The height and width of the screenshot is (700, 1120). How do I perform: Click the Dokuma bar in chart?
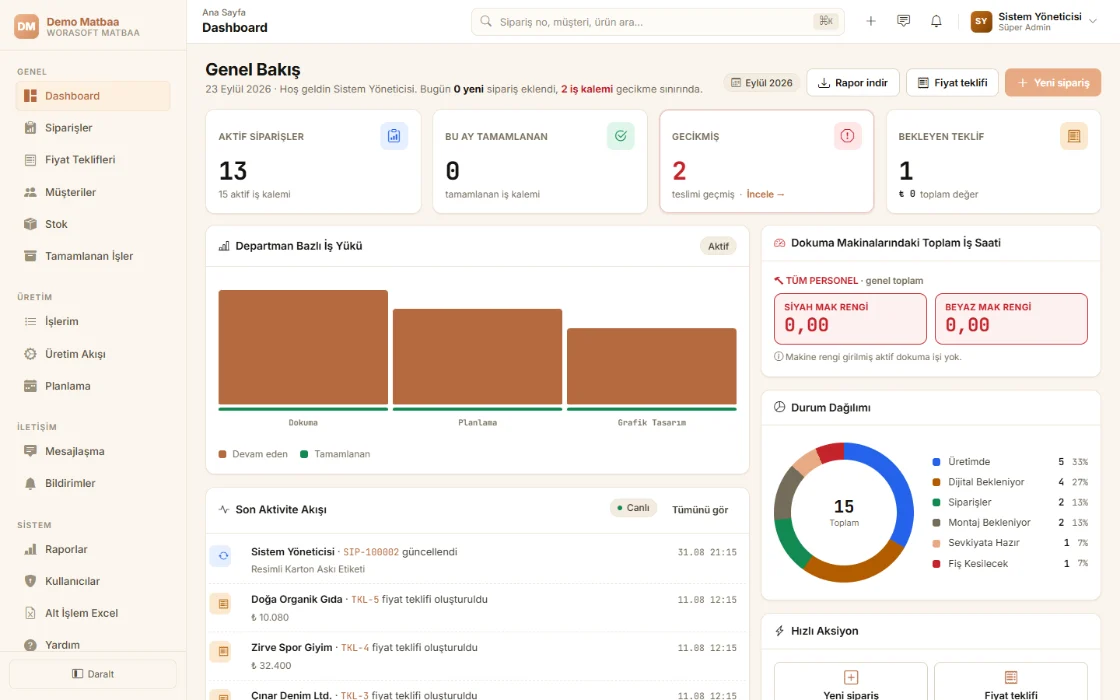click(x=303, y=348)
